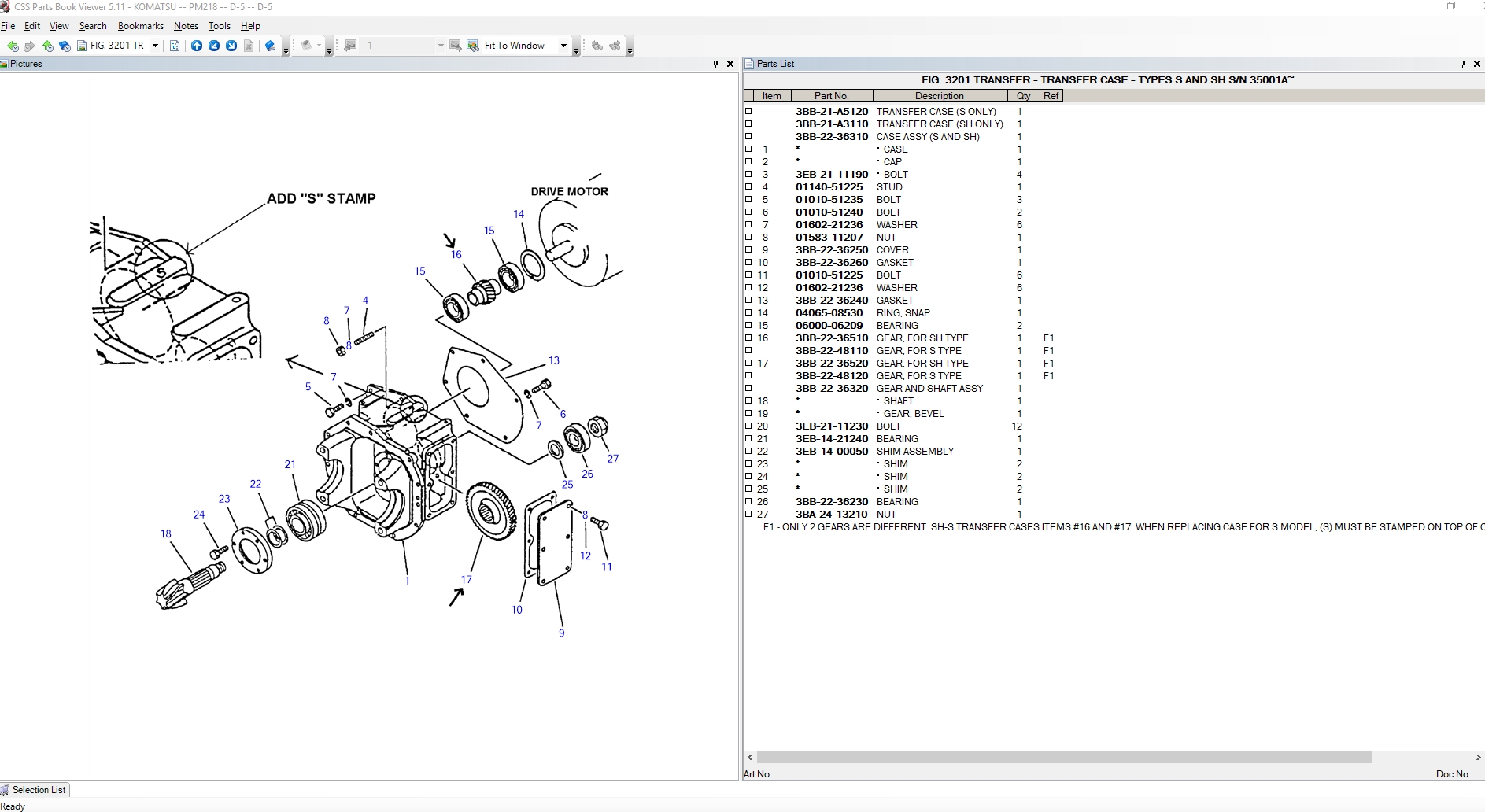Click callout 18 on the diagram
The height and width of the screenshot is (812, 1485).
165,533
